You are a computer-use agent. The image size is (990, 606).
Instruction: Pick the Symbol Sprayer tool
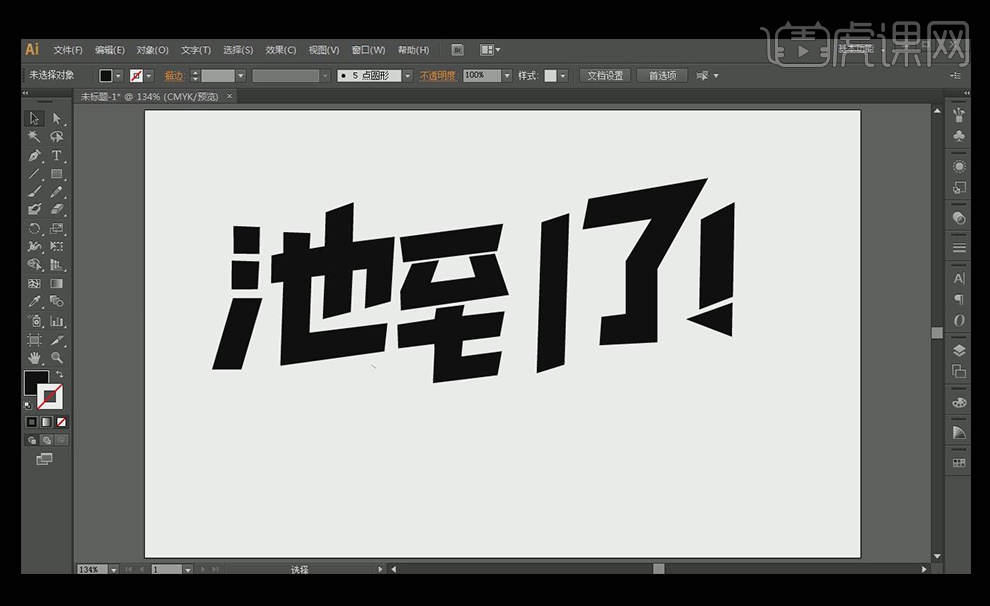[x=34, y=321]
